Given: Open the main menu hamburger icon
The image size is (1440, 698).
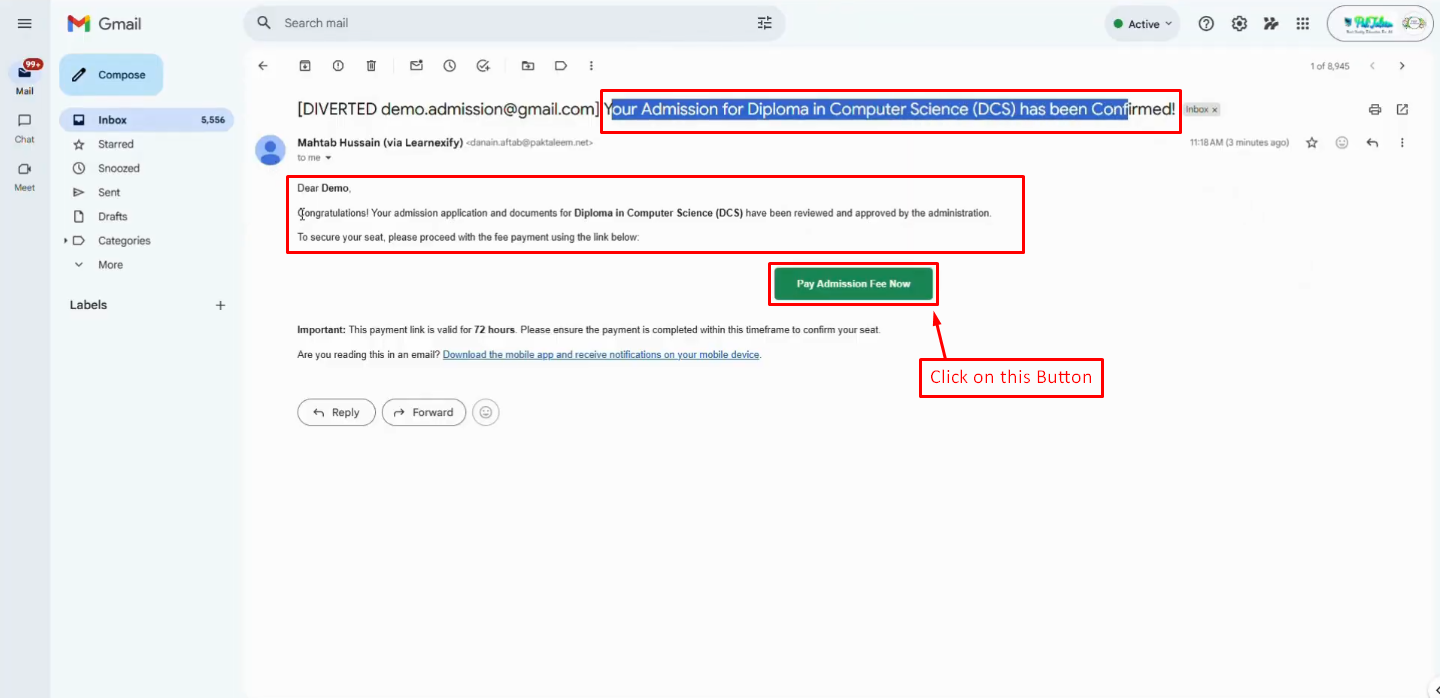Looking at the screenshot, I should tap(25, 23).
